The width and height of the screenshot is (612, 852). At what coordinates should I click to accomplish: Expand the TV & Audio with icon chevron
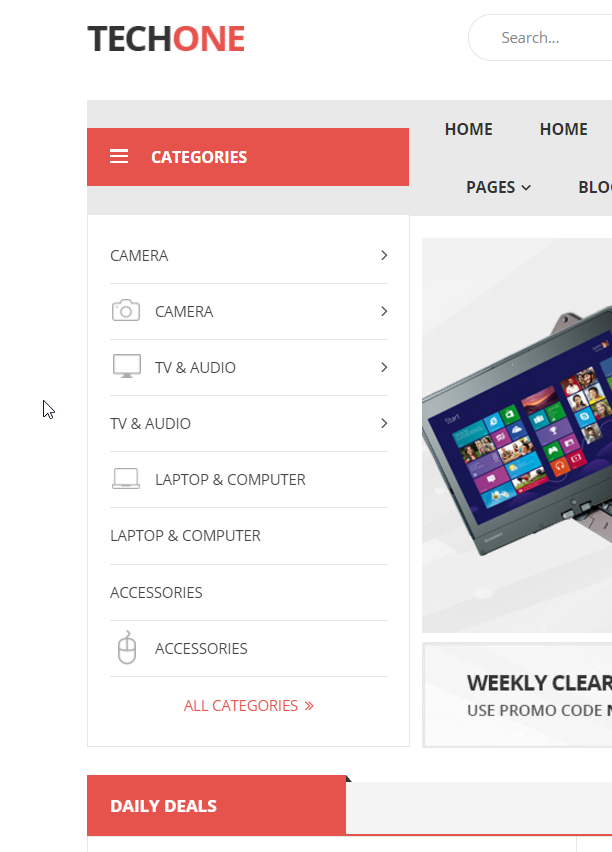pyautogui.click(x=384, y=367)
